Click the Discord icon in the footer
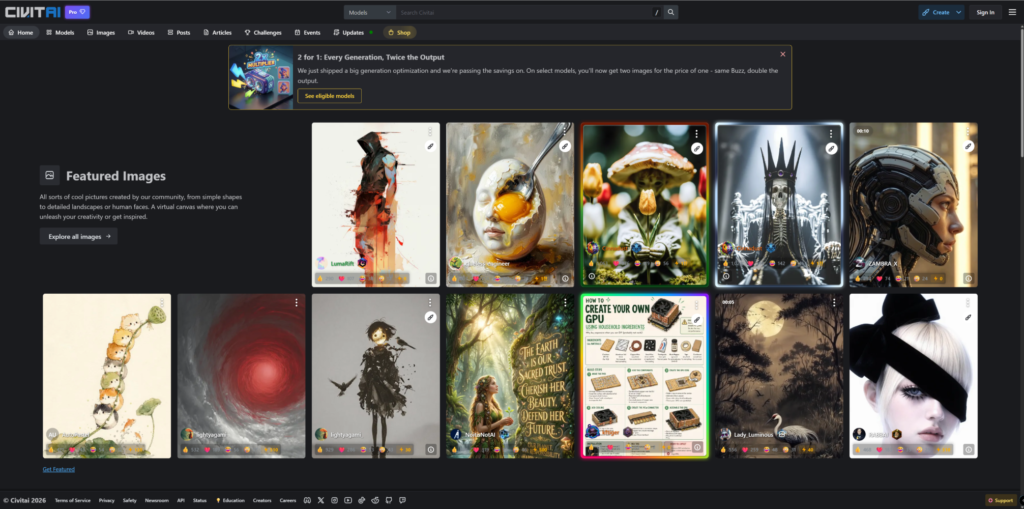The image size is (1024, 509). coord(307,501)
